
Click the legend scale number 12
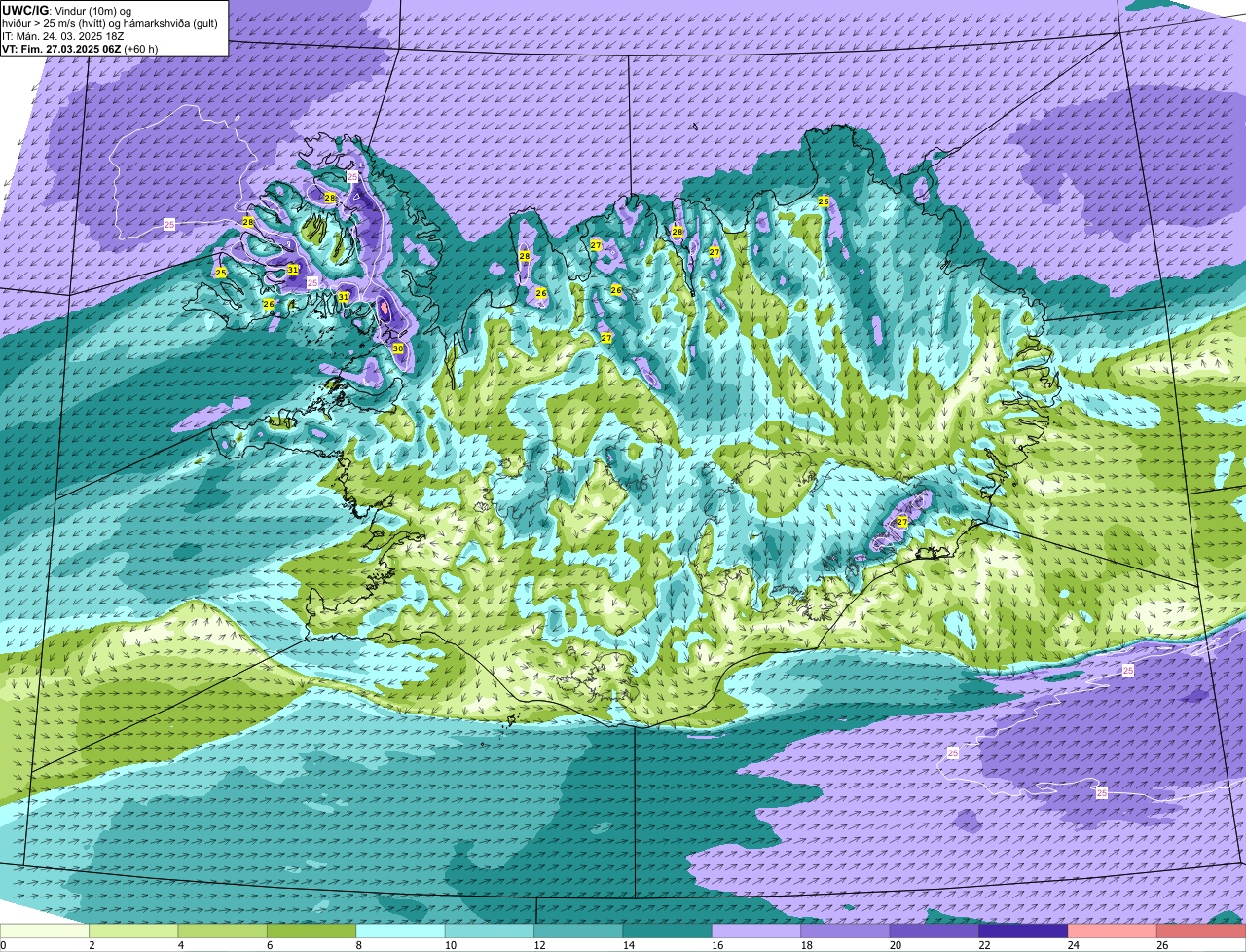[x=538, y=945]
